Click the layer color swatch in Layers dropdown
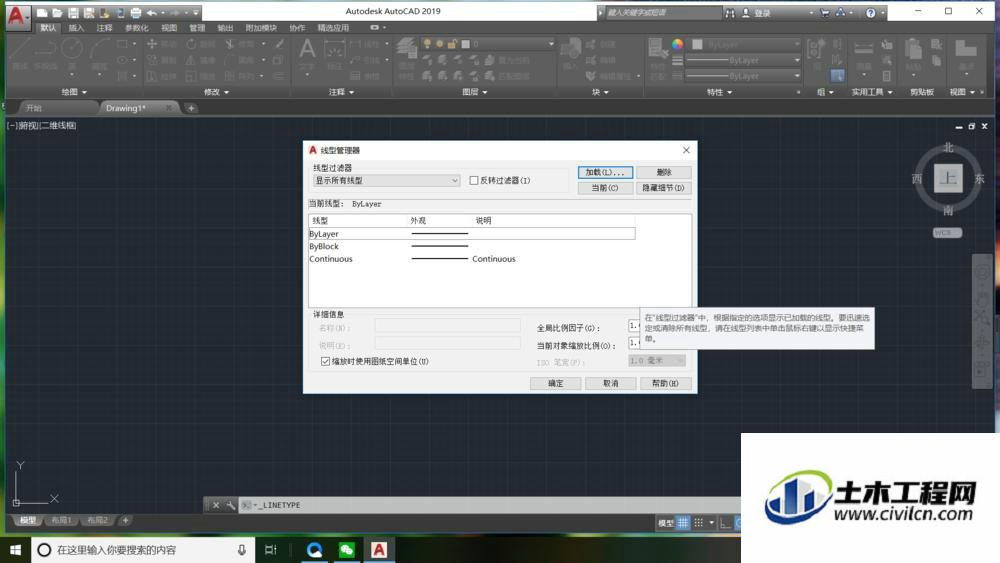This screenshot has height=563, width=1000. (x=466, y=44)
